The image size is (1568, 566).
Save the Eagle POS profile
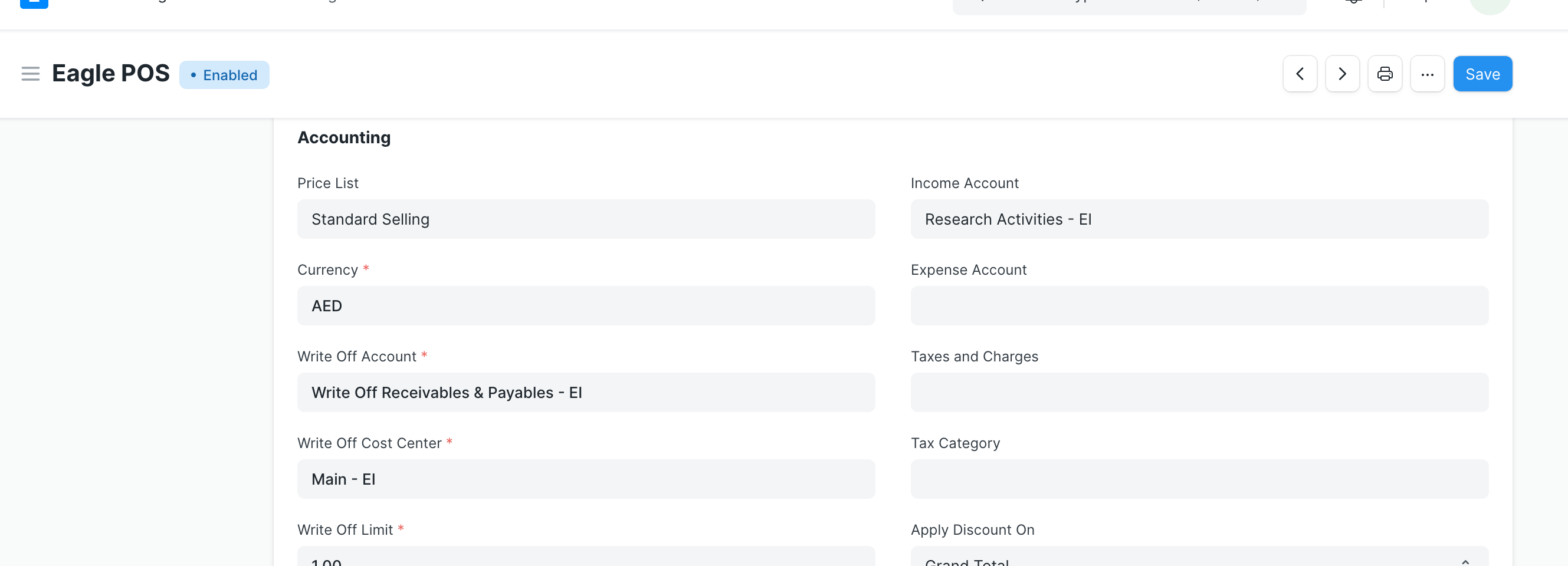tap(1482, 74)
